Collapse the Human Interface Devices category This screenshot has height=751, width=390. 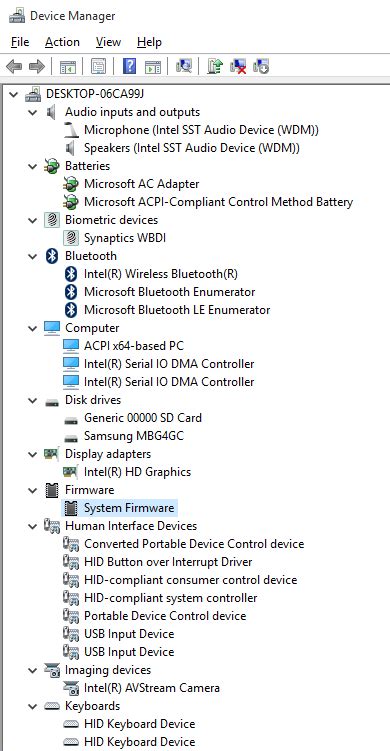(33, 526)
